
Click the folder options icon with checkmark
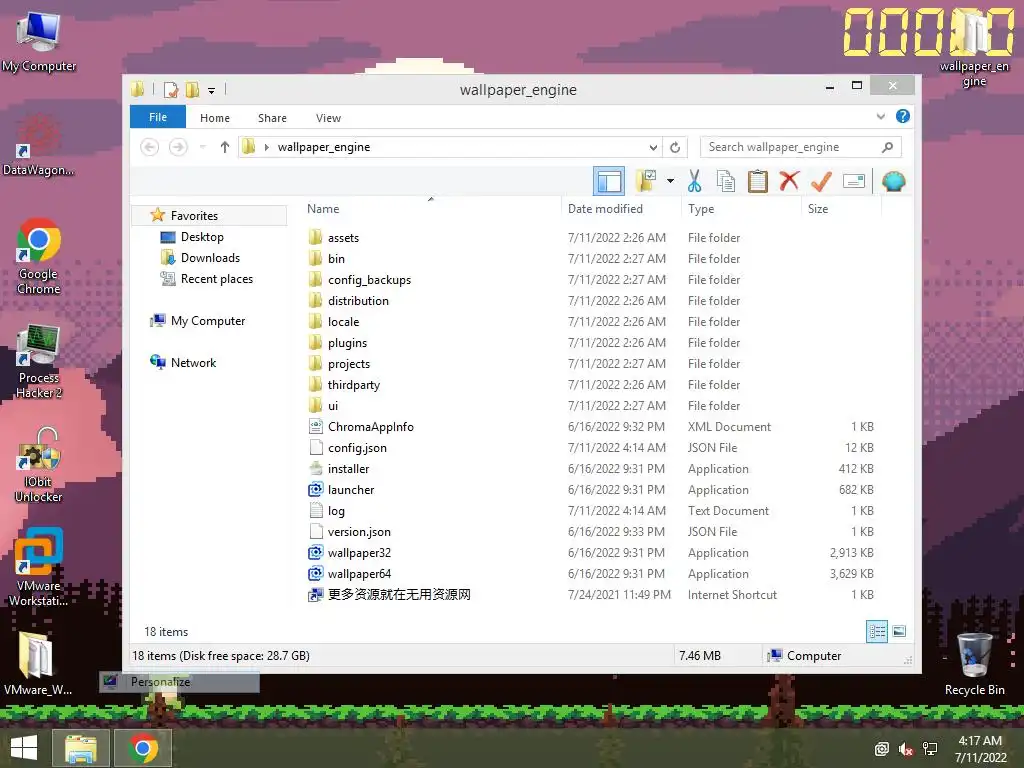click(646, 181)
